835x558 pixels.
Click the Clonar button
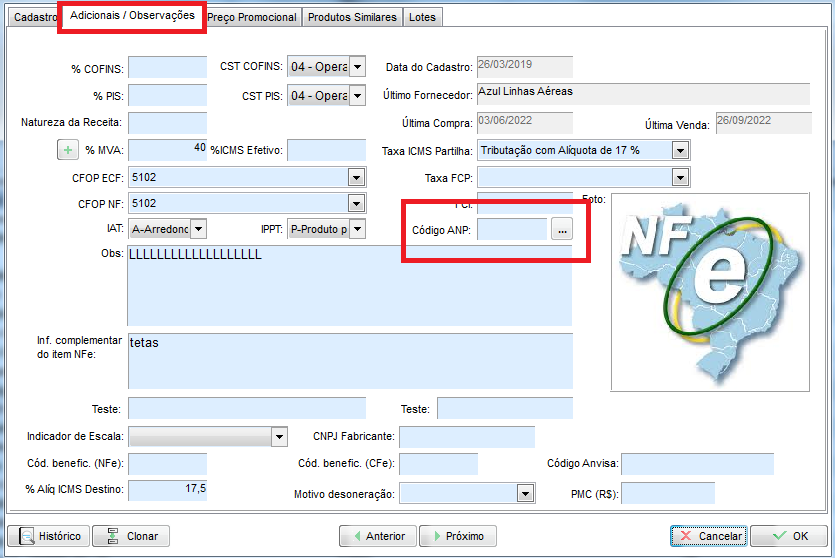point(131,536)
